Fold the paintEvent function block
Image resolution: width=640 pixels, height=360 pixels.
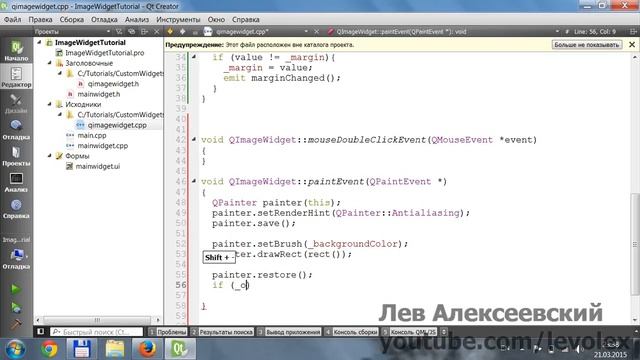[x=194, y=181]
